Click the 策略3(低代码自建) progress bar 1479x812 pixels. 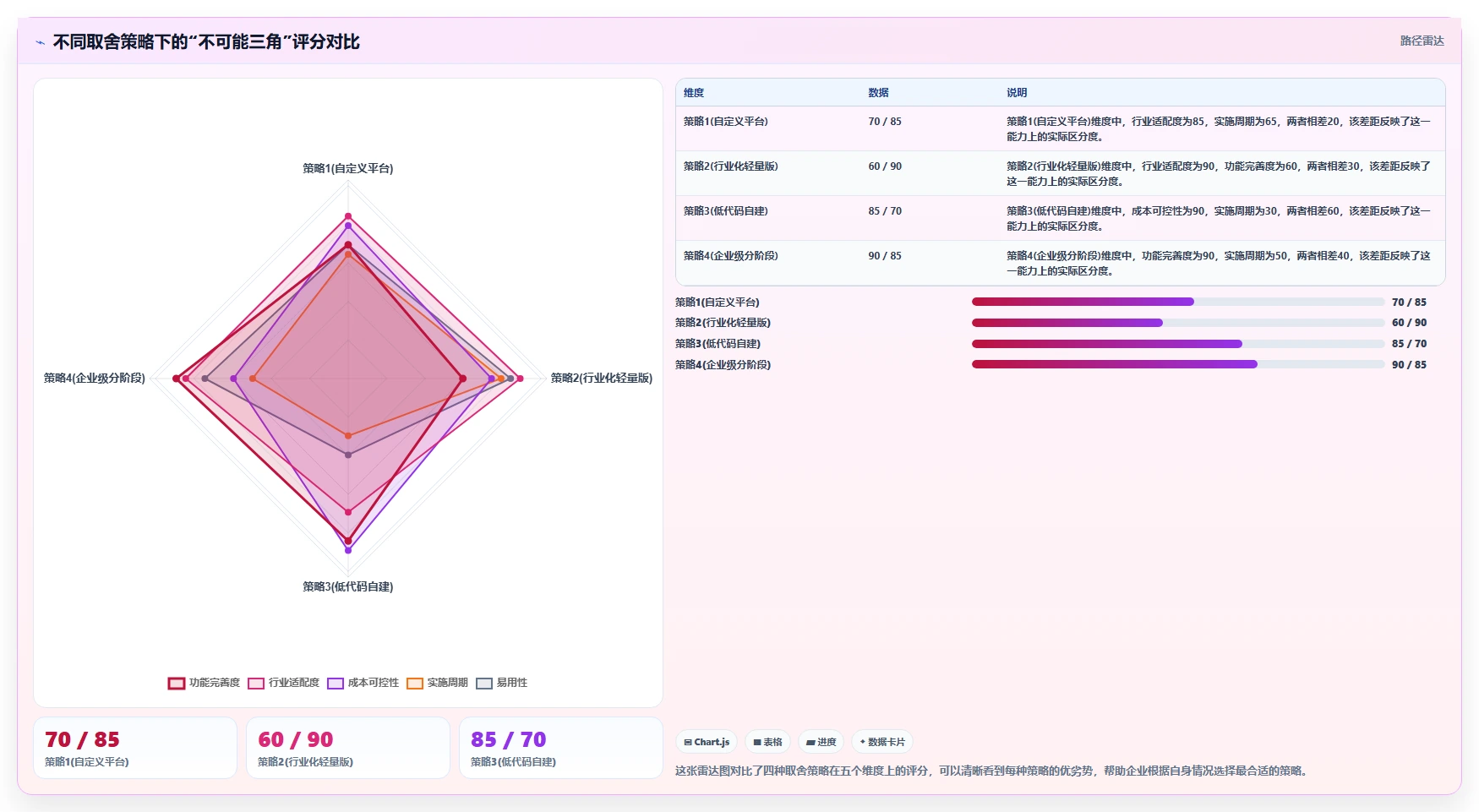1178,344
